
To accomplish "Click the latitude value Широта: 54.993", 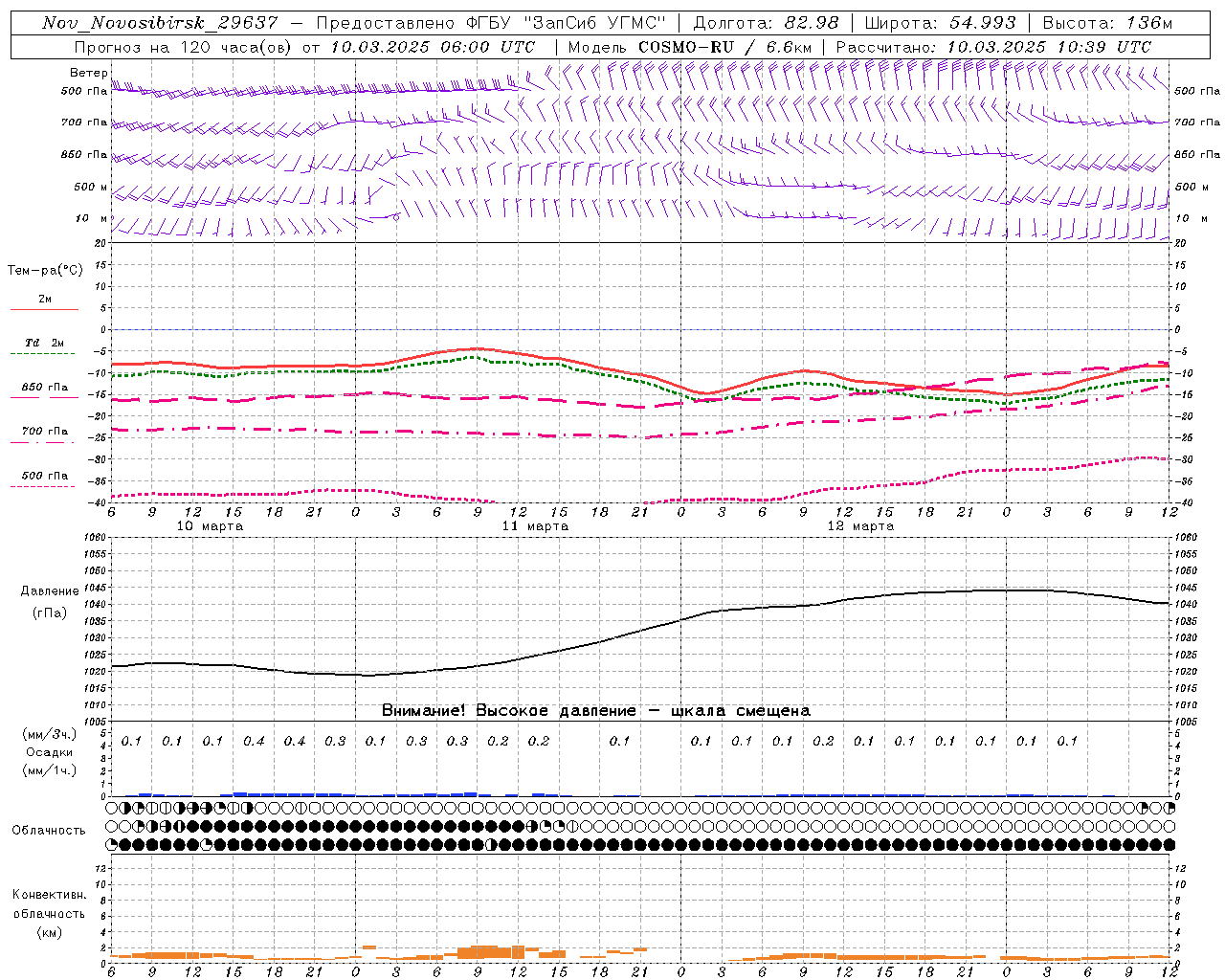I will (940, 23).
